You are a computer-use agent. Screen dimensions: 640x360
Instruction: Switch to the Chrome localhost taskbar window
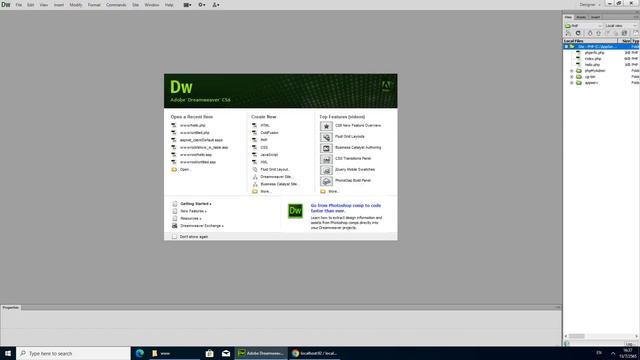point(315,353)
